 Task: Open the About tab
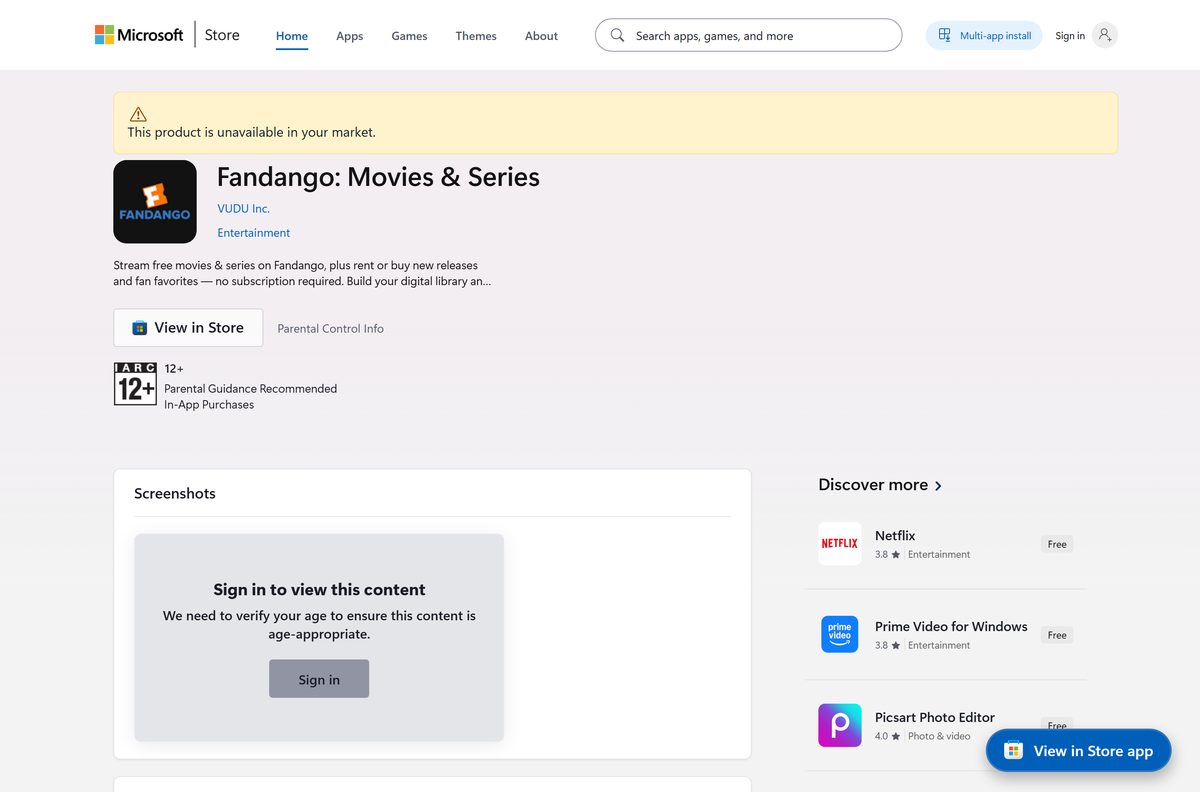point(541,36)
